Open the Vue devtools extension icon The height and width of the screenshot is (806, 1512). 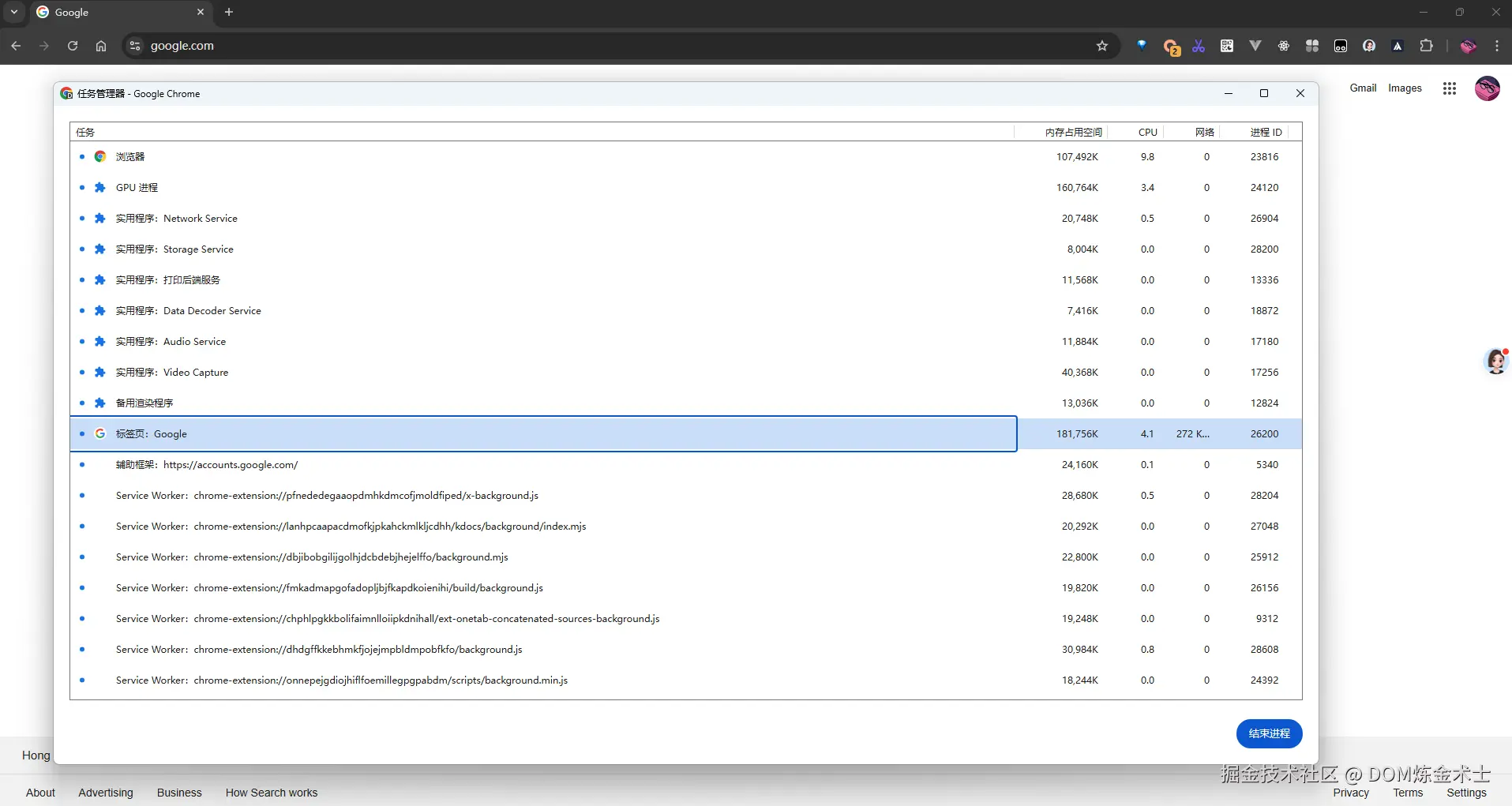[x=1255, y=46]
